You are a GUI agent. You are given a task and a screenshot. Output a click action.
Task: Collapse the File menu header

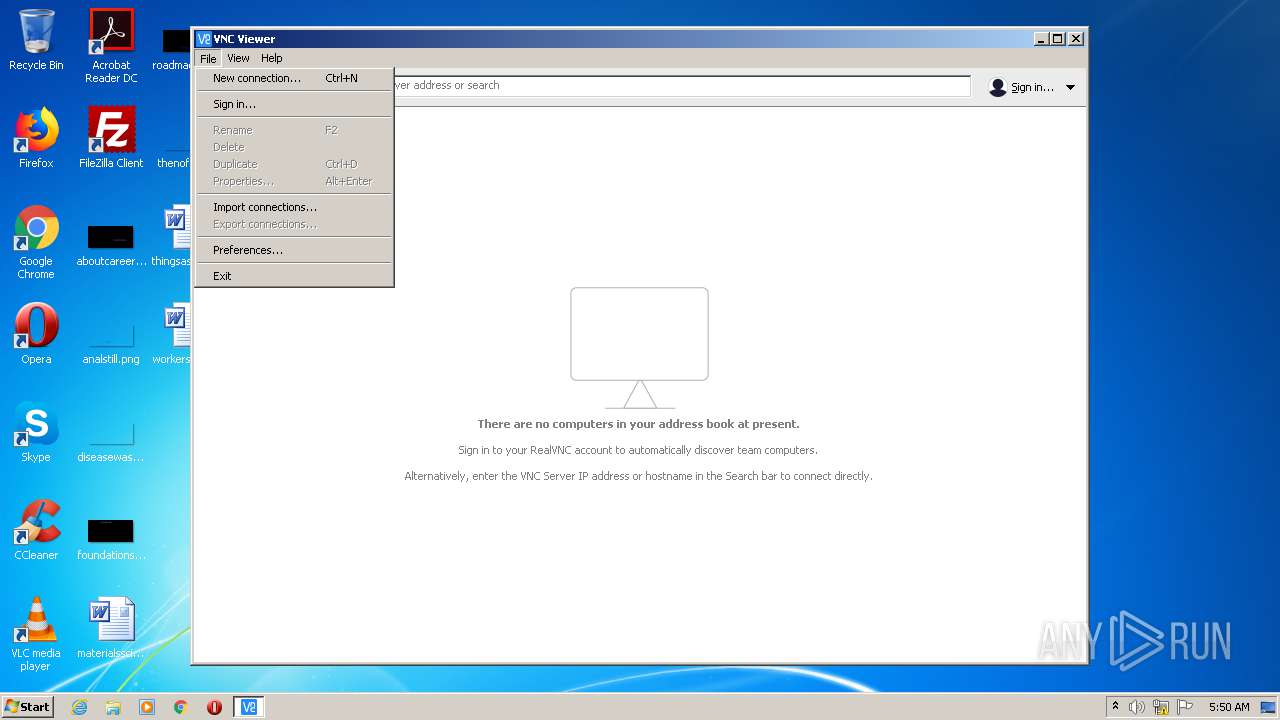pos(208,58)
